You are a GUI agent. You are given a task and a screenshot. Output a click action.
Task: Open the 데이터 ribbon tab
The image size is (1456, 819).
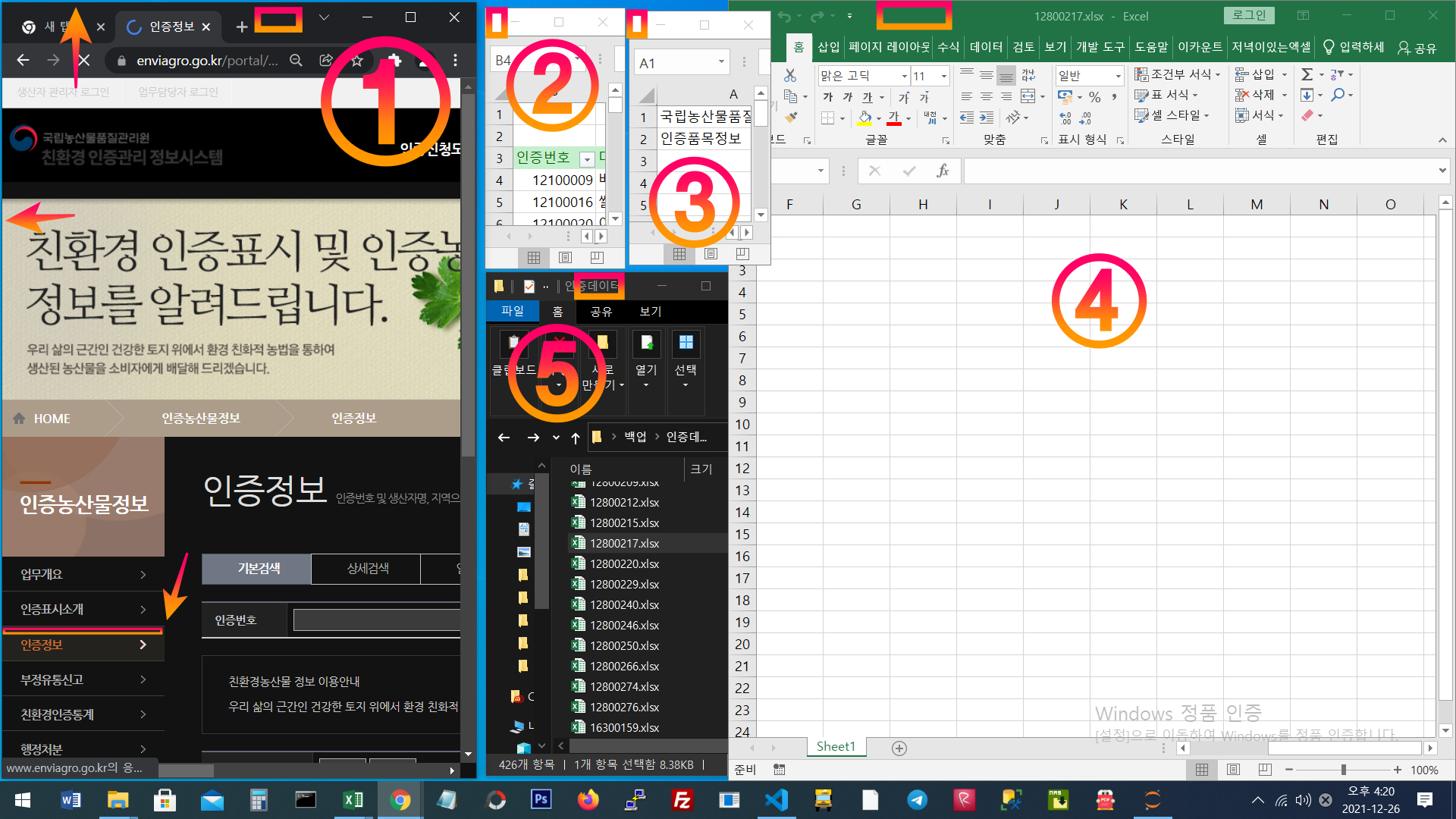986,47
